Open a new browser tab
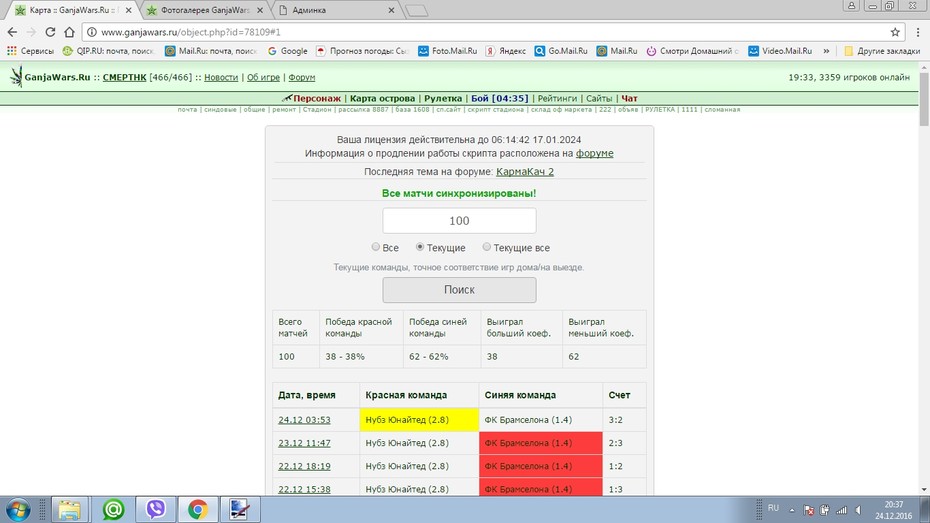 point(416,11)
